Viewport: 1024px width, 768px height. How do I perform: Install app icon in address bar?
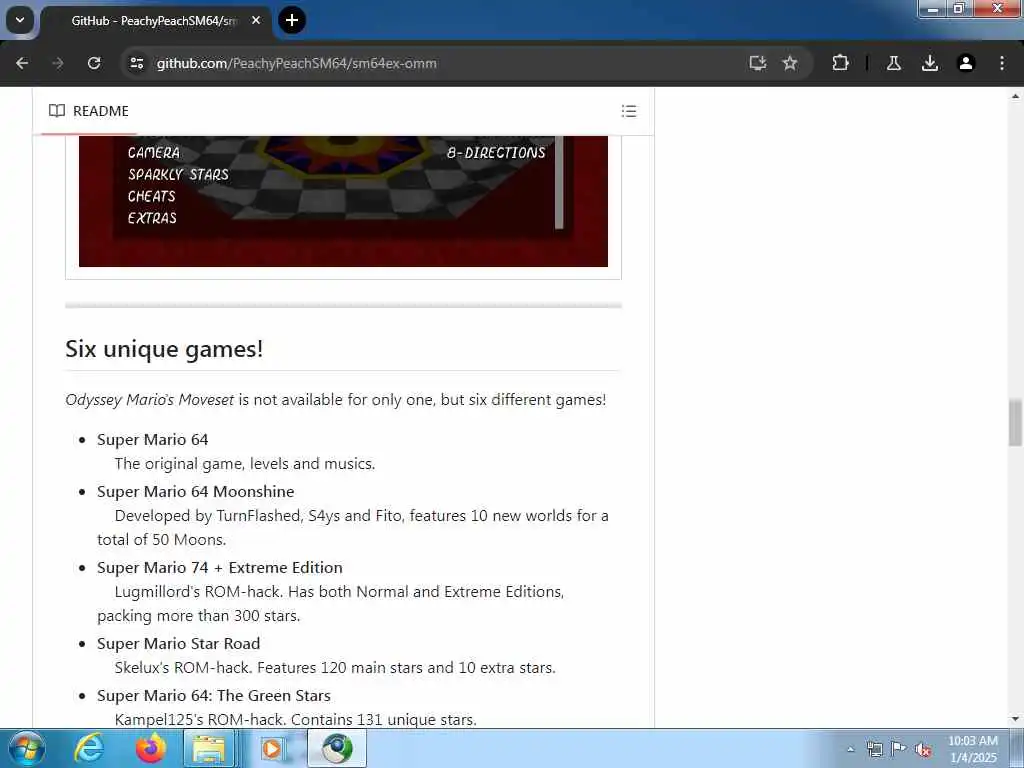[758, 63]
